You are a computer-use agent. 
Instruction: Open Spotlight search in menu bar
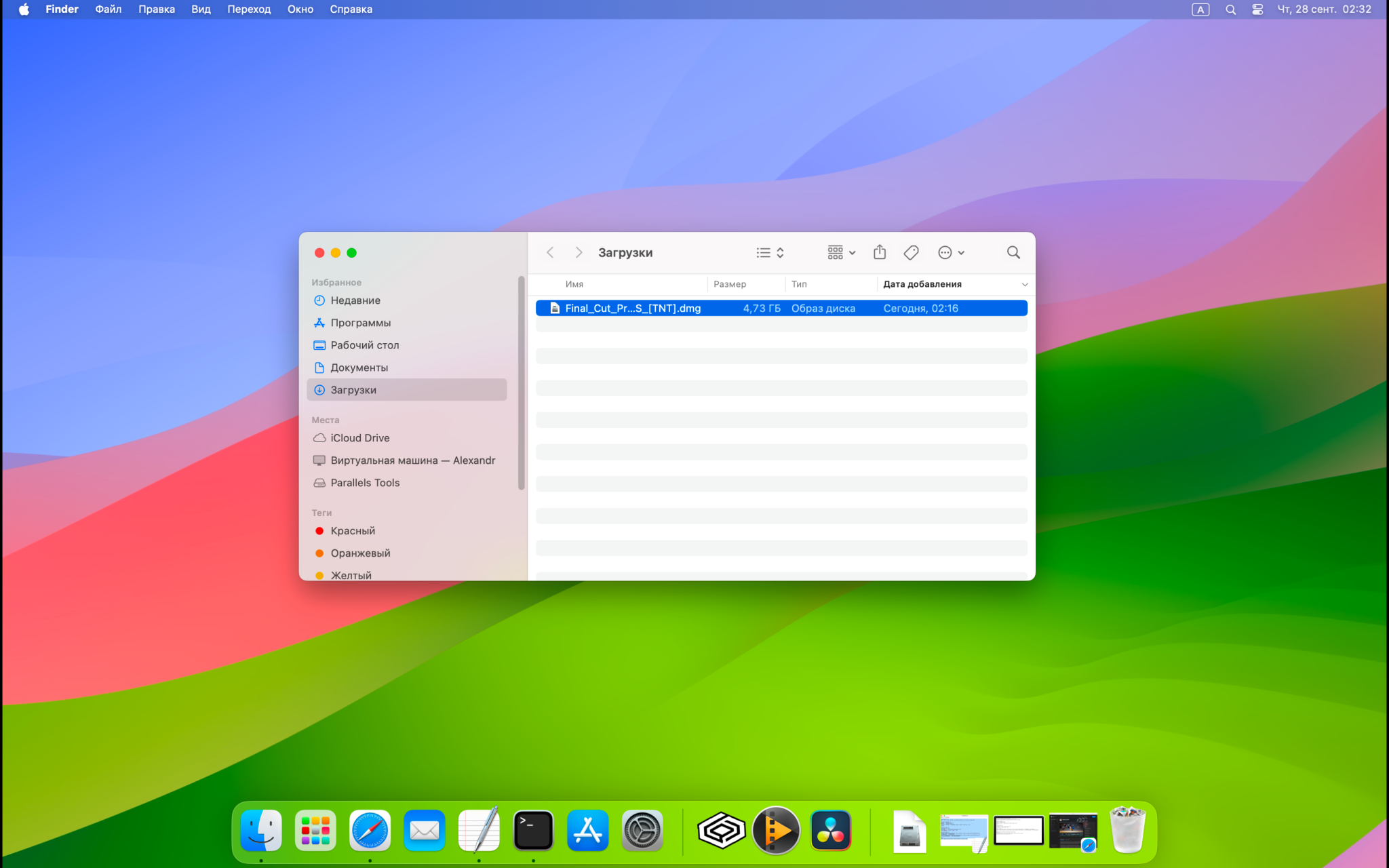1230,9
